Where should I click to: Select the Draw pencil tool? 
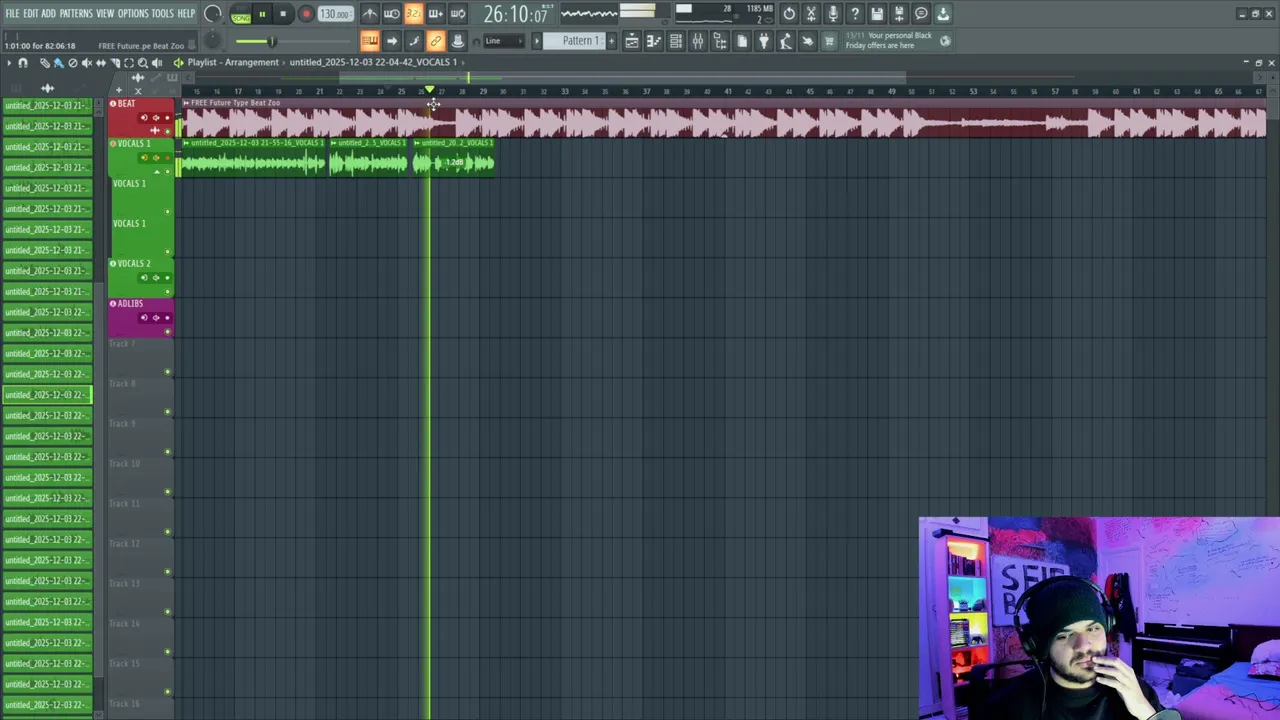coord(44,63)
